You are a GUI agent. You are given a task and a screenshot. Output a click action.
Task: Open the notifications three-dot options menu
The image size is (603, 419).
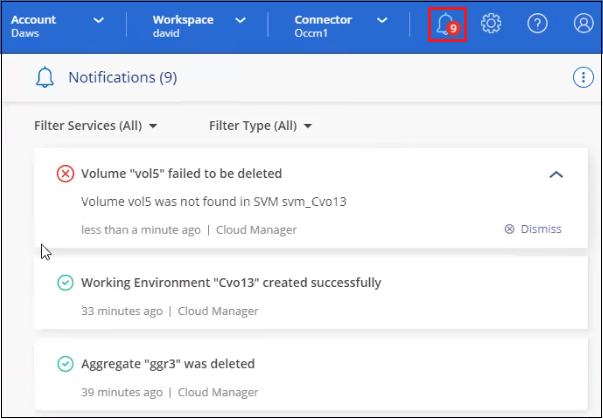(x=581, y=78)
